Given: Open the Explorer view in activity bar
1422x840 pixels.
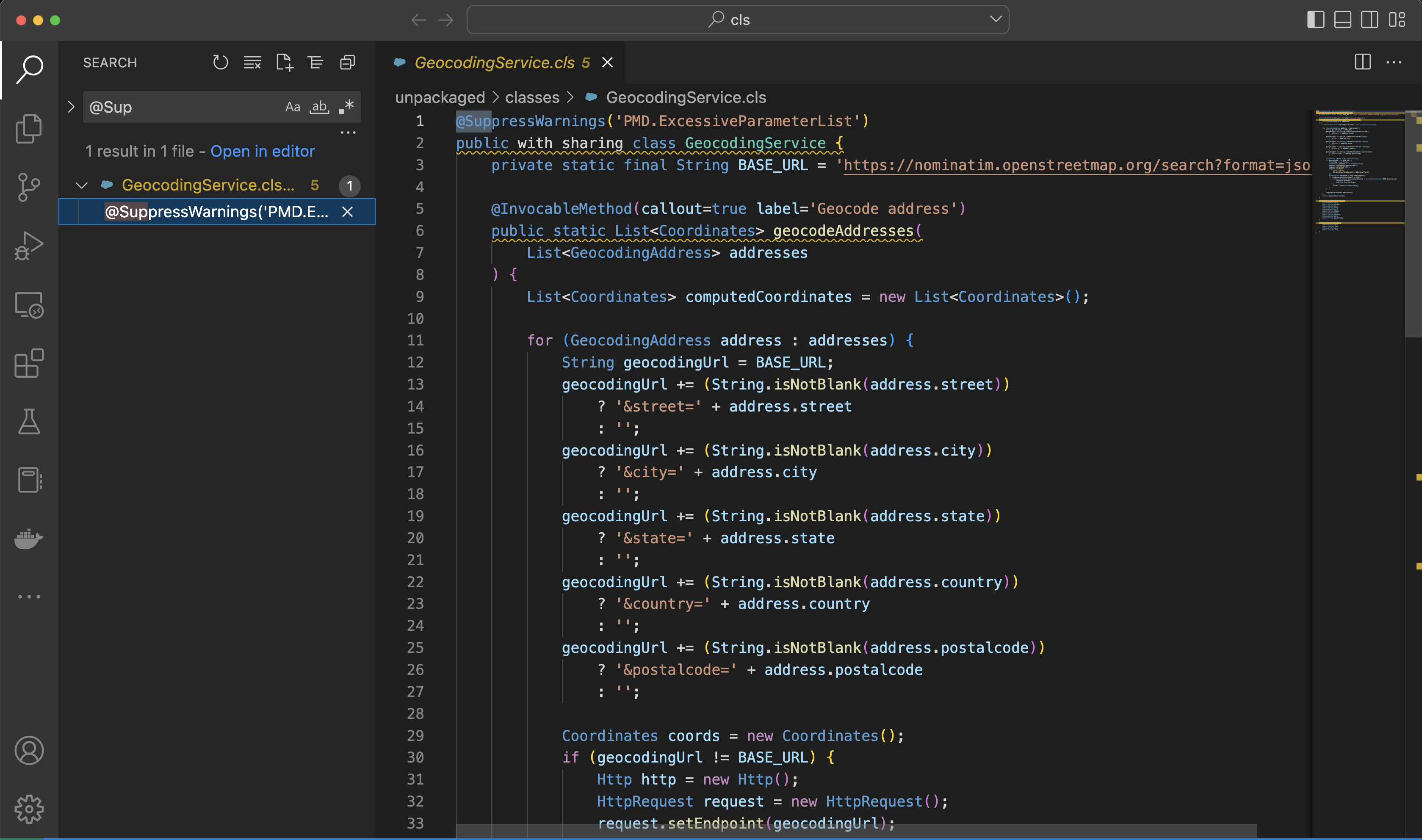Looking at the screenshot, I should point(29,128).
